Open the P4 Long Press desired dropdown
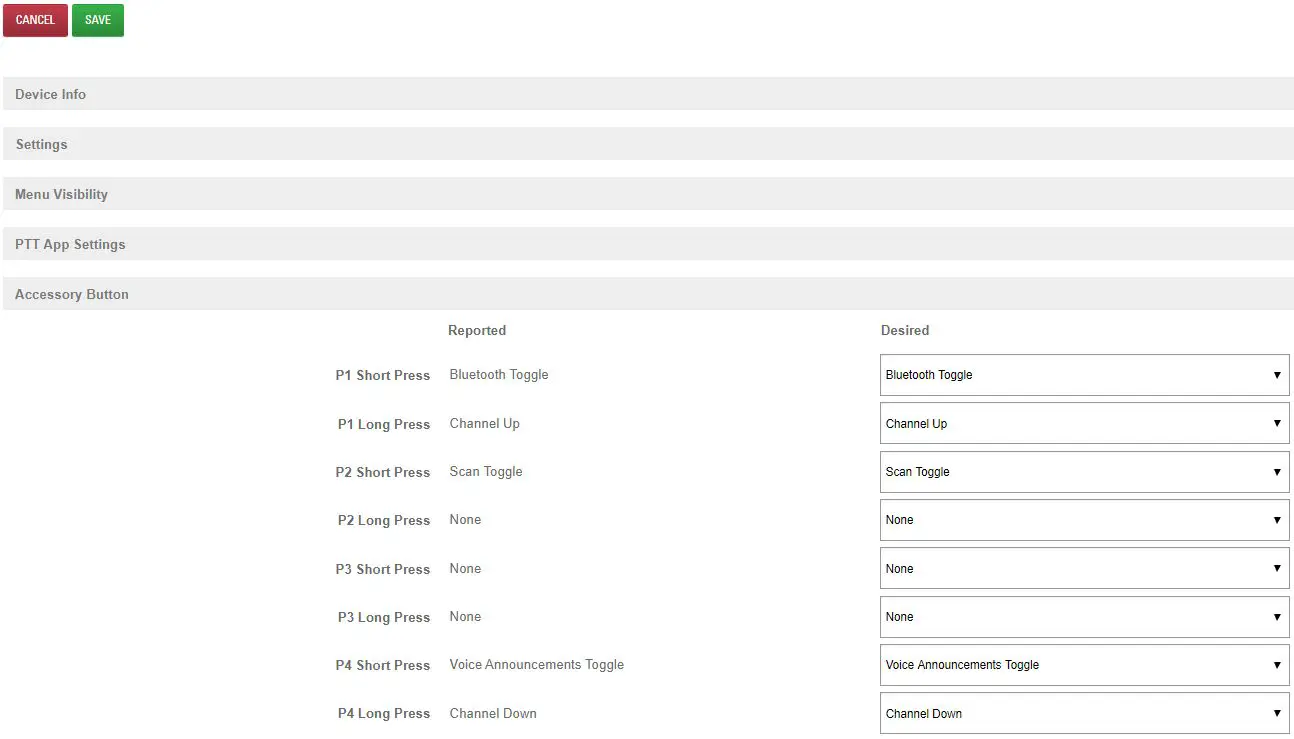 [1084, 713]
